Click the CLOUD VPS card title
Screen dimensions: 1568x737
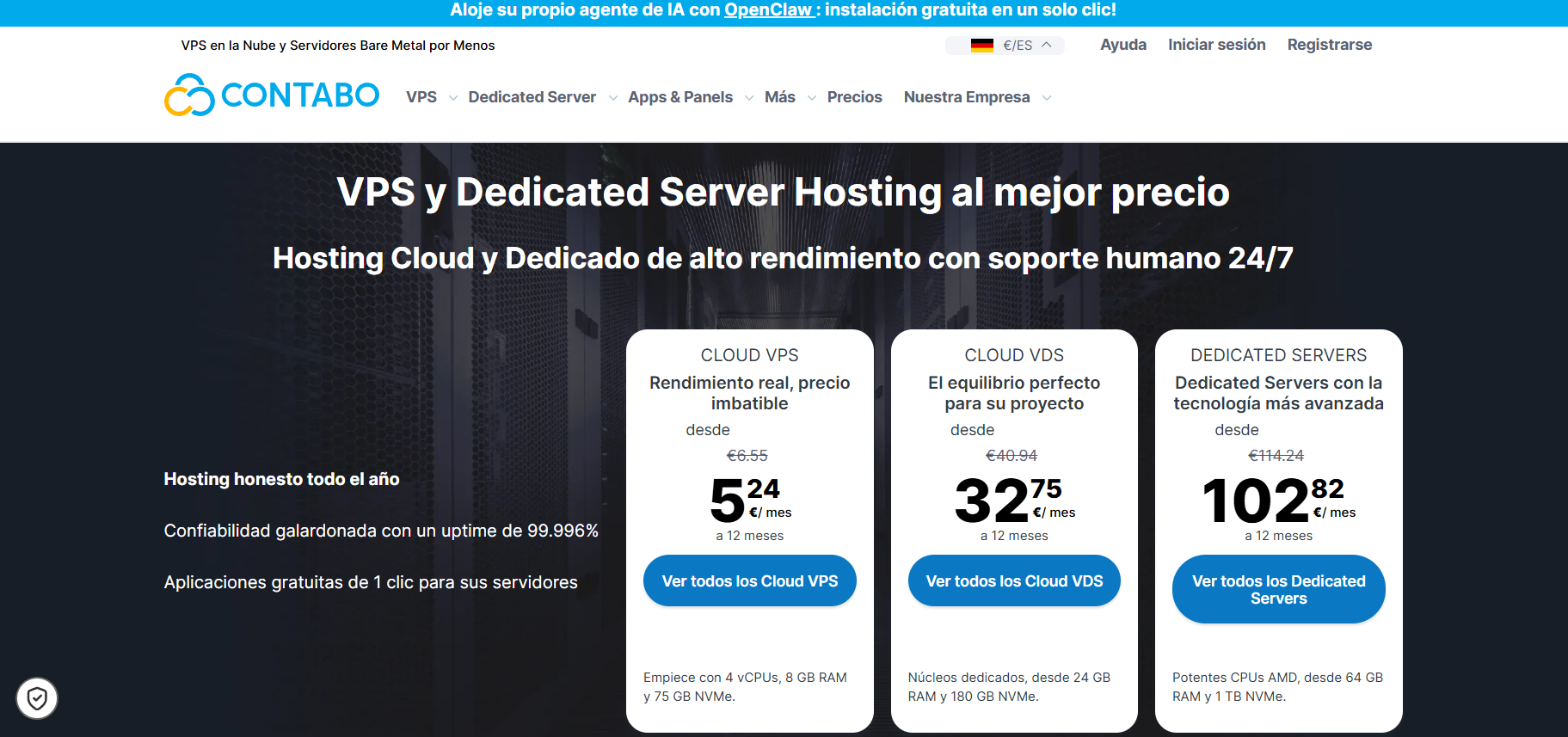[x=750, y=355]
